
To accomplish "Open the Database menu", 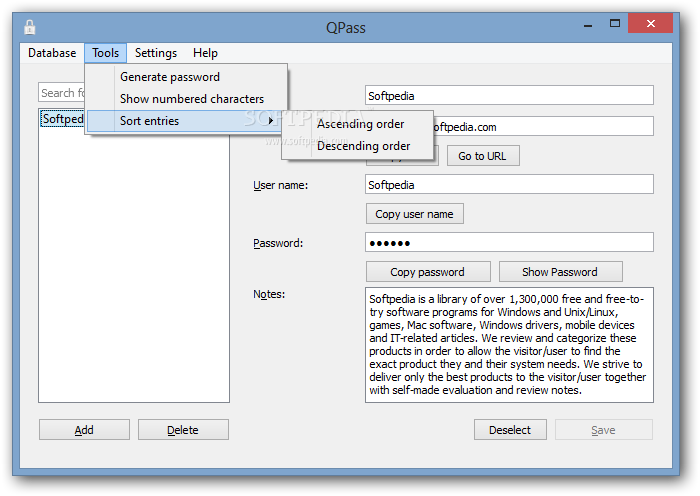I will click(x=52, y=53).
